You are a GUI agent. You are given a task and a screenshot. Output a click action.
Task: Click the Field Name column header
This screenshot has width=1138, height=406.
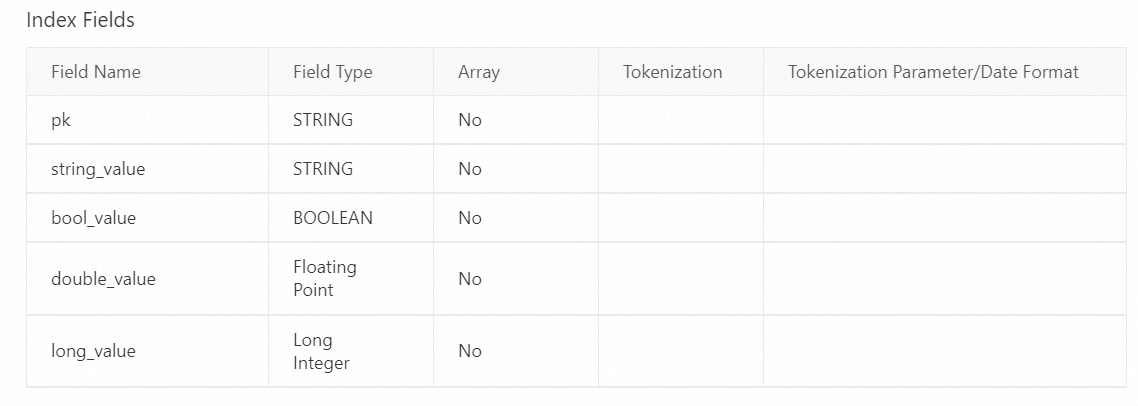[x=96, y=72]
